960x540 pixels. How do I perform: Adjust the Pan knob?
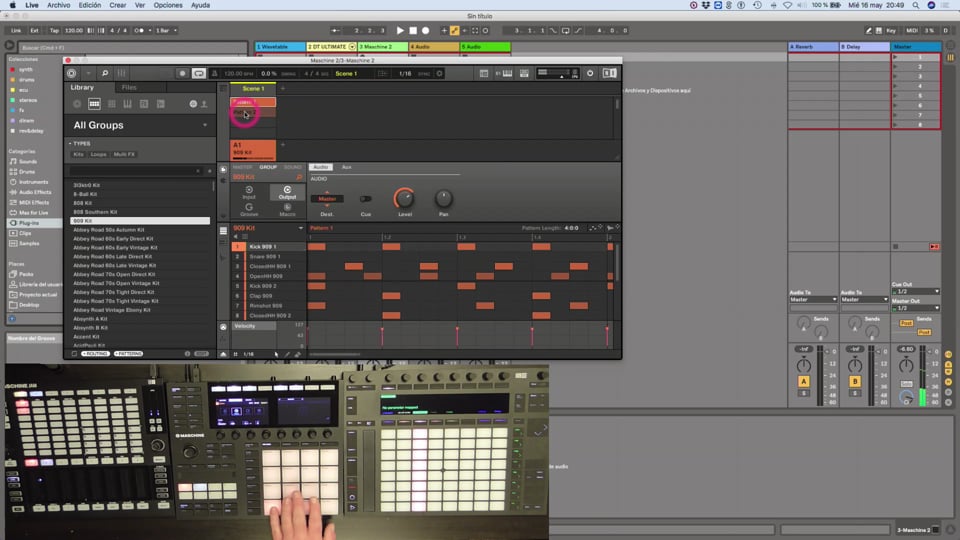(443, 198)
